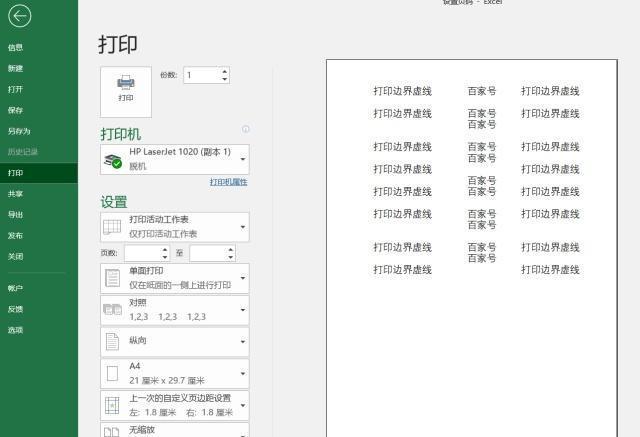Increase the copies (份数) count using up arrow
The height and width of the screenshot is (437, 640).
[225, 71]
